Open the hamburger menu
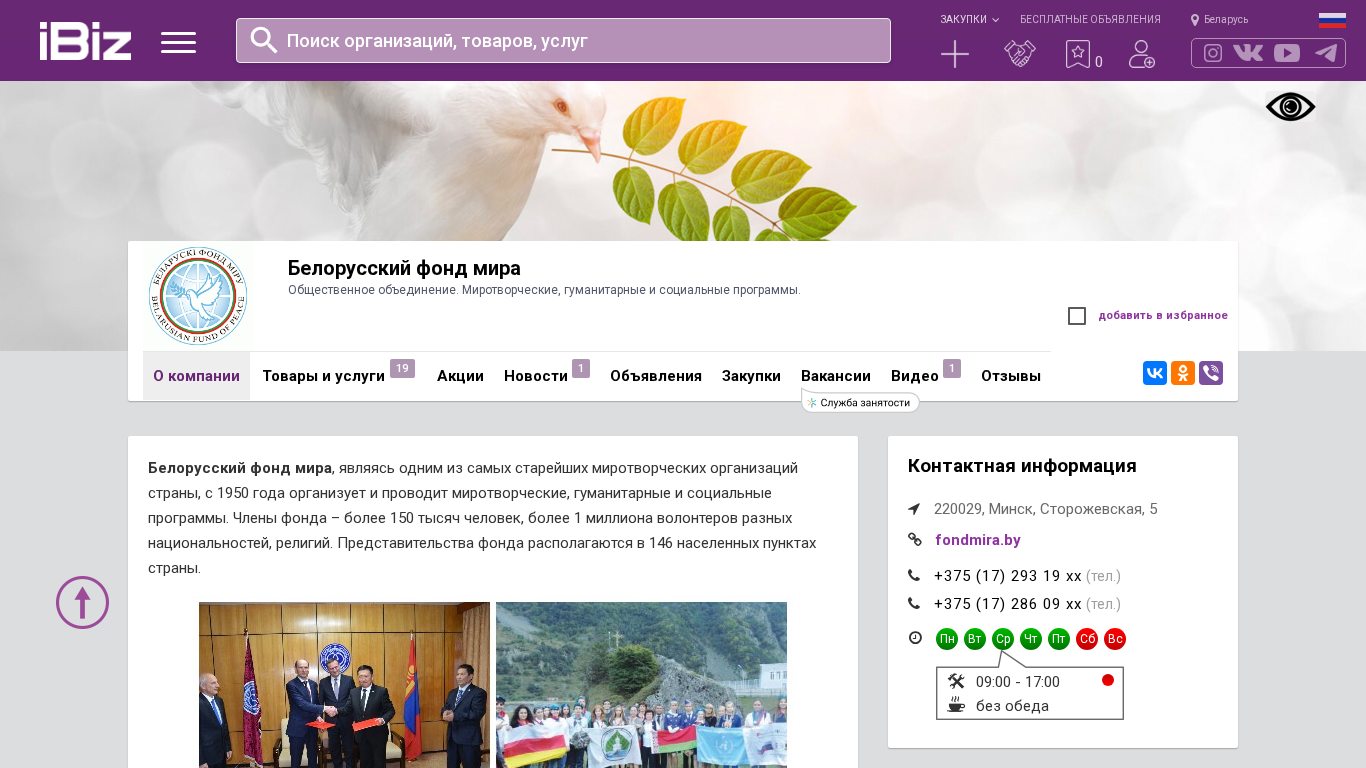 (x=178, y=42)
